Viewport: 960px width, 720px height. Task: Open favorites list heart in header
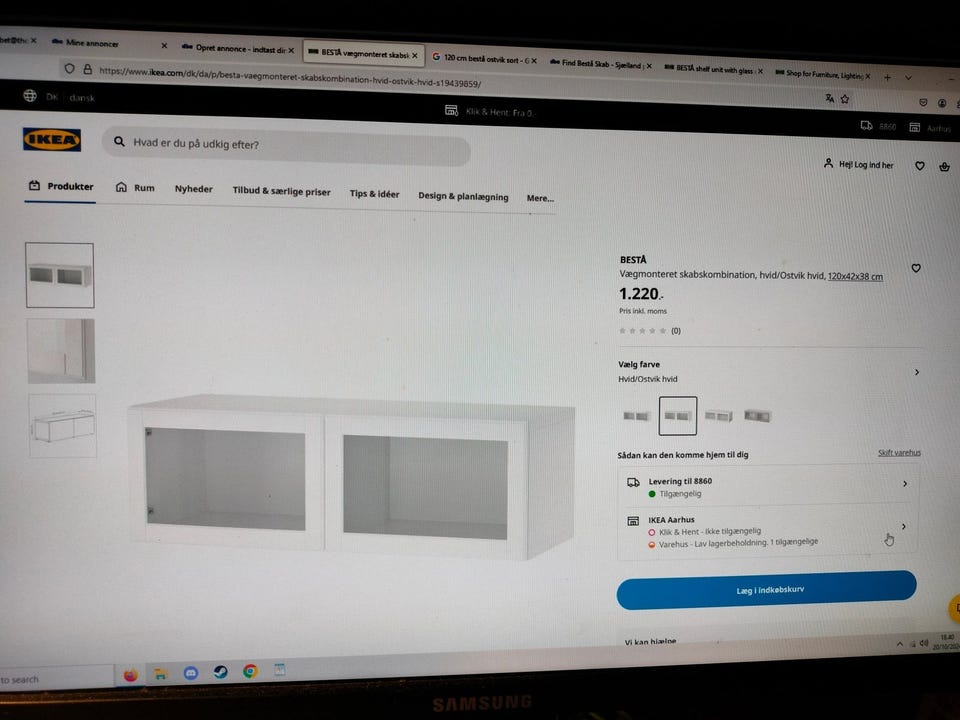pos(920,166)
